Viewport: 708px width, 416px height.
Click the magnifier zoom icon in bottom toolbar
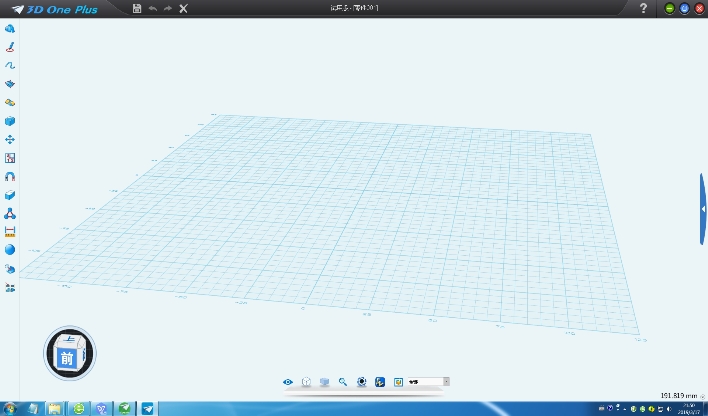pos(343,382)
